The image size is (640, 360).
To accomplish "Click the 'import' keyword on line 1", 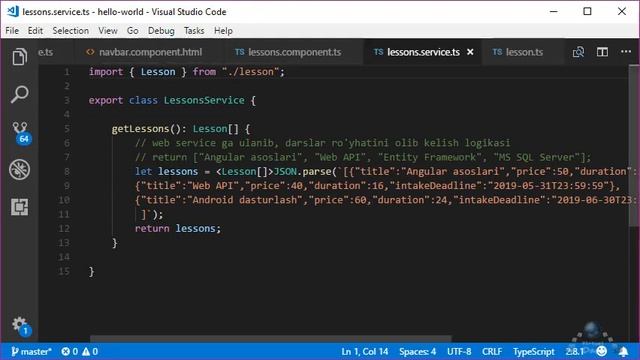I will [106, 72].
